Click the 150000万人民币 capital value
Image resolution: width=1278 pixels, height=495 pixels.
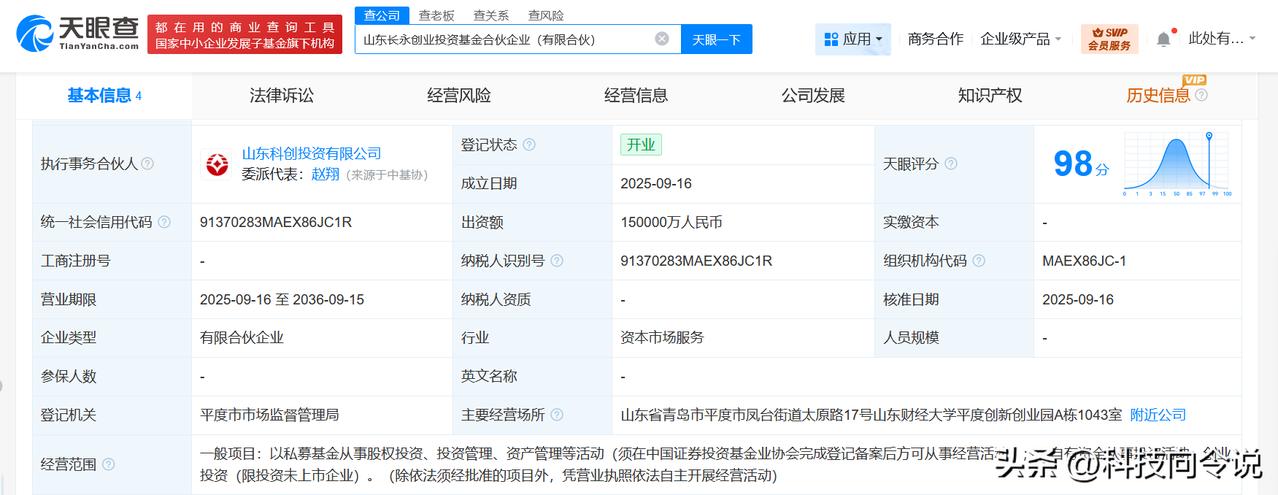click(x=671, y=222)
